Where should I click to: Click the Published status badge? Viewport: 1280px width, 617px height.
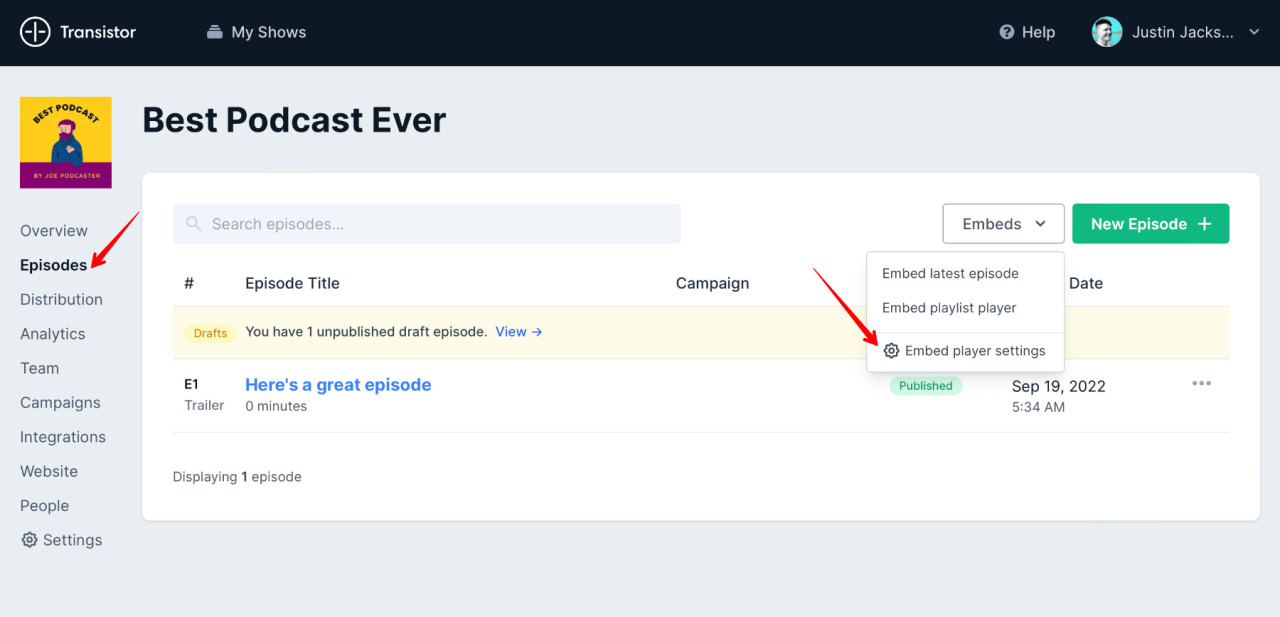[x=925, y=385]
